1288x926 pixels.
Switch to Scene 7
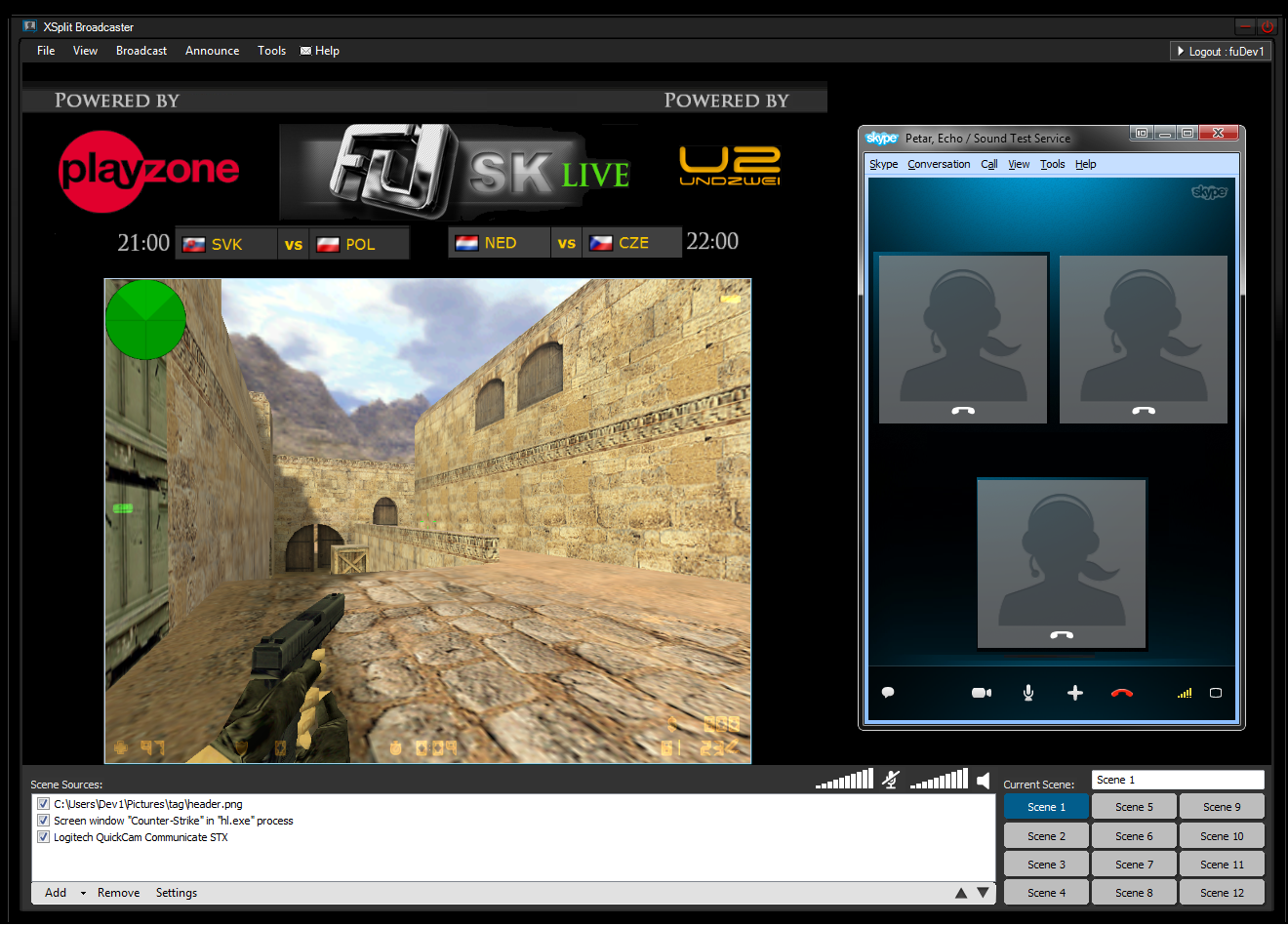pos(1134,865)
